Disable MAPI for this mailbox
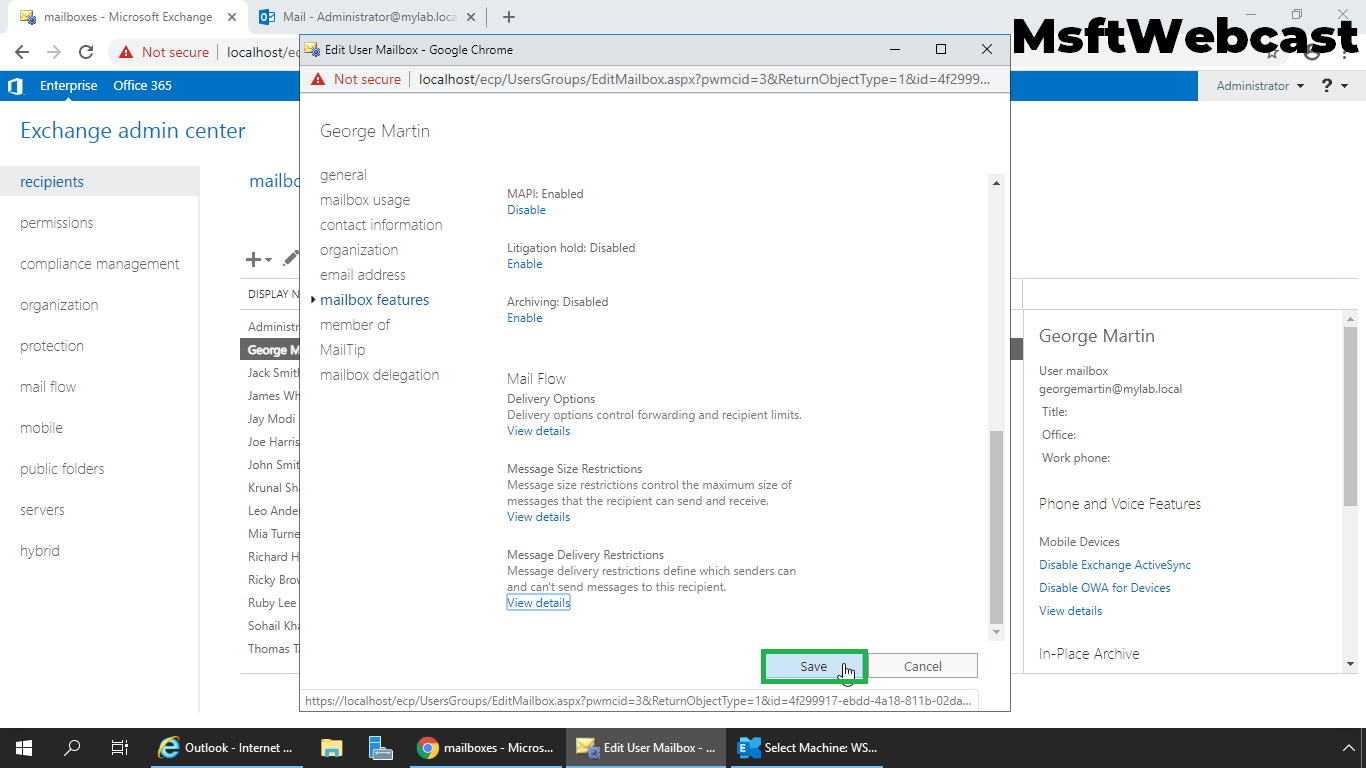Screen dimensions: 1366x768 [526, 210]
